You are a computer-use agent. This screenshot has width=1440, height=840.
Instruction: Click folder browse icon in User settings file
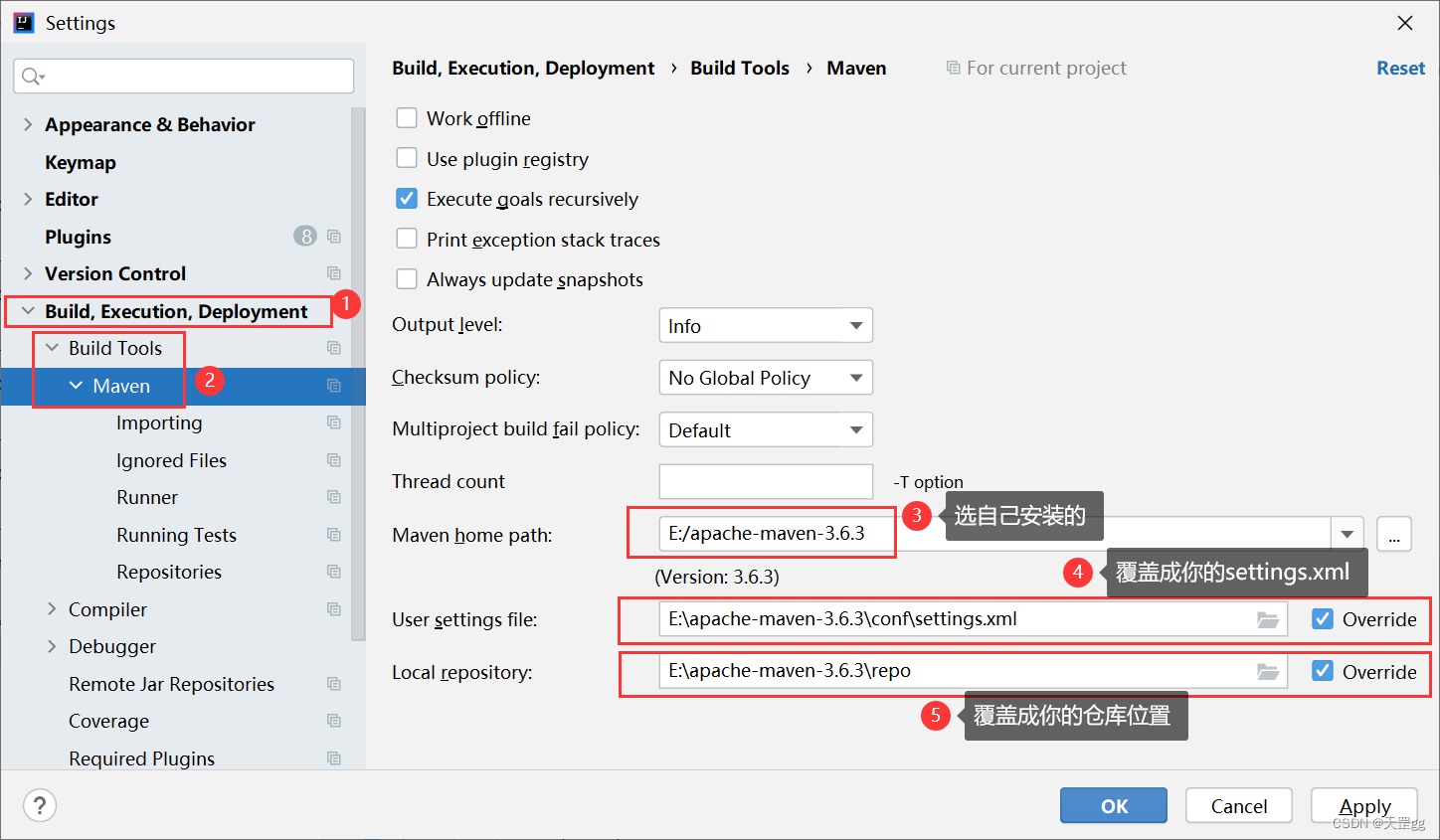tap(1268, 619)
